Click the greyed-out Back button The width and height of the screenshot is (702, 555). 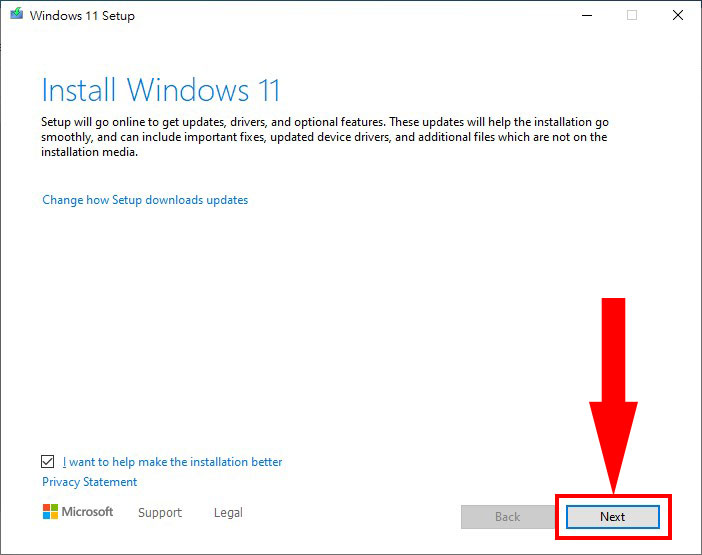point(508,517)
